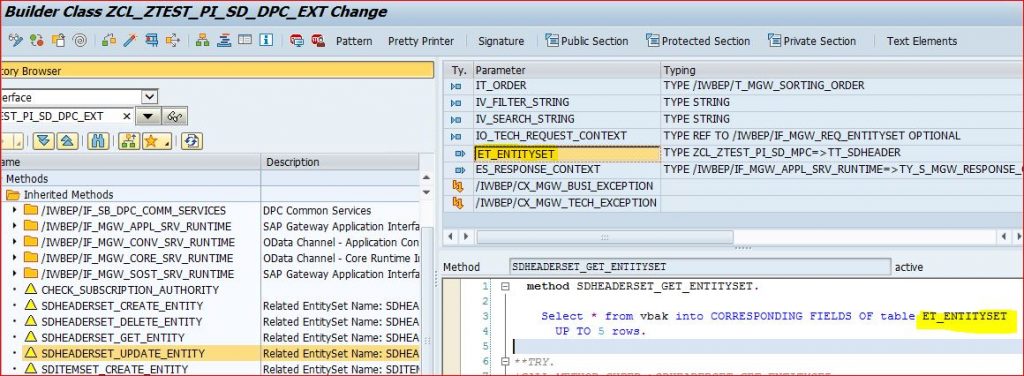Click the binoculars Find icon
1024x376 pixels.
pyautogui.click(x=98, y=140)
